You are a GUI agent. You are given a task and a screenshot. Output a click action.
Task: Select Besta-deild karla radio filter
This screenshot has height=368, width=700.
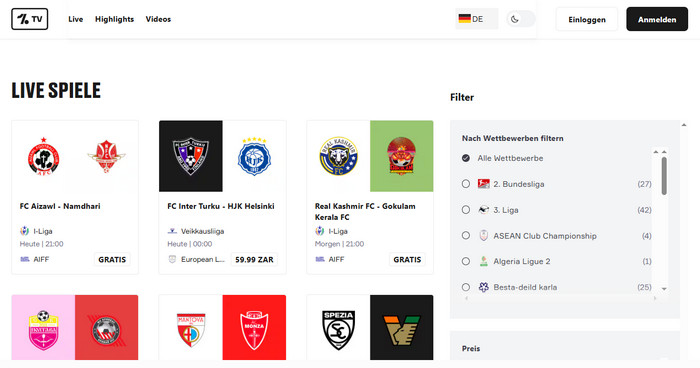466,287
